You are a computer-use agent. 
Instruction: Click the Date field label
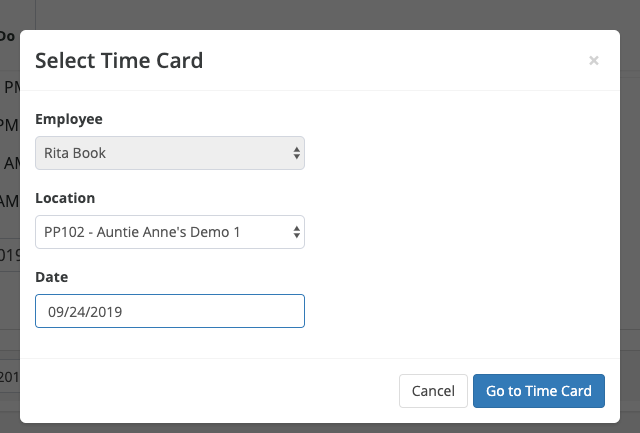(52, 276)
